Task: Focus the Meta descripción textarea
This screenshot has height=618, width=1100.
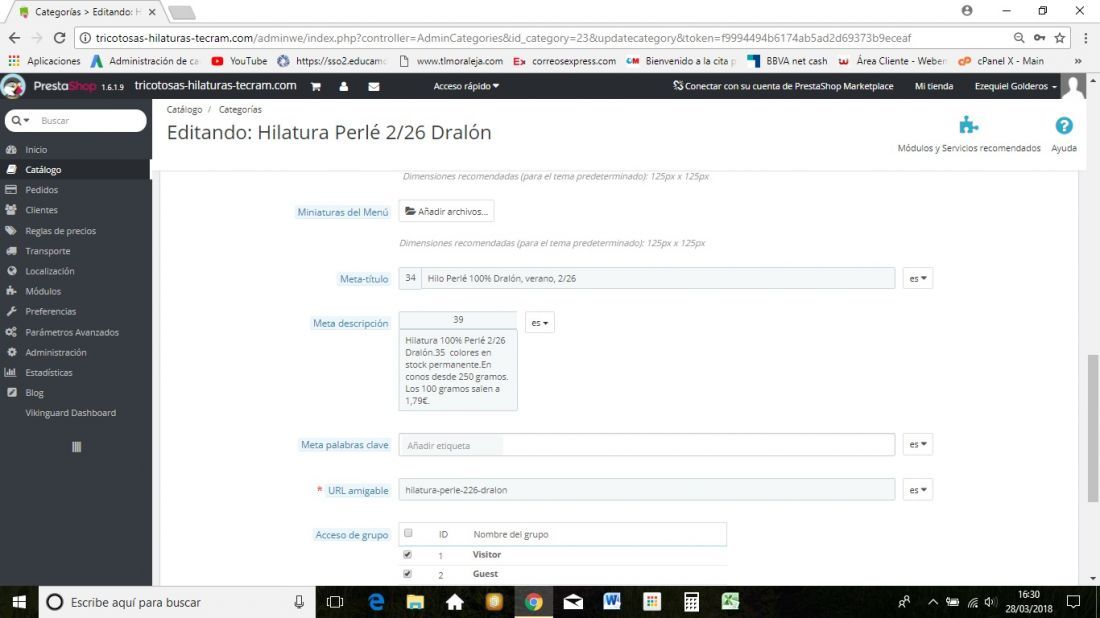Action: (458, 370)
